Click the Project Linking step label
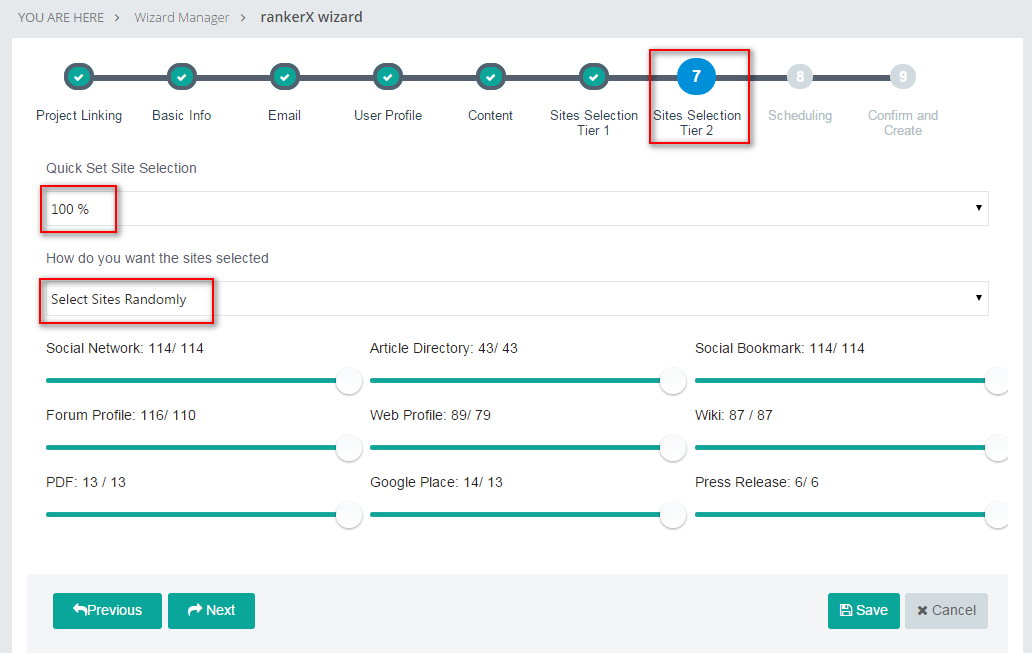 (x=79, y=115)
